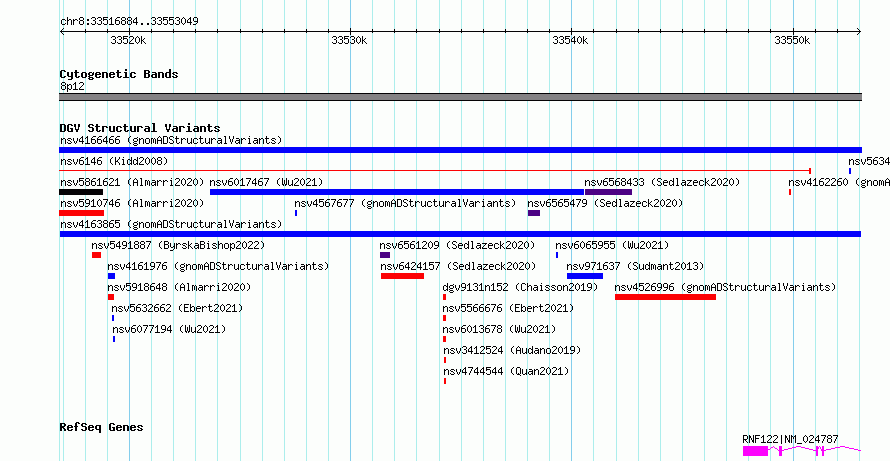Click the 33550k ruler tick label
The image size is (890, 461).
tap(792, 40)
